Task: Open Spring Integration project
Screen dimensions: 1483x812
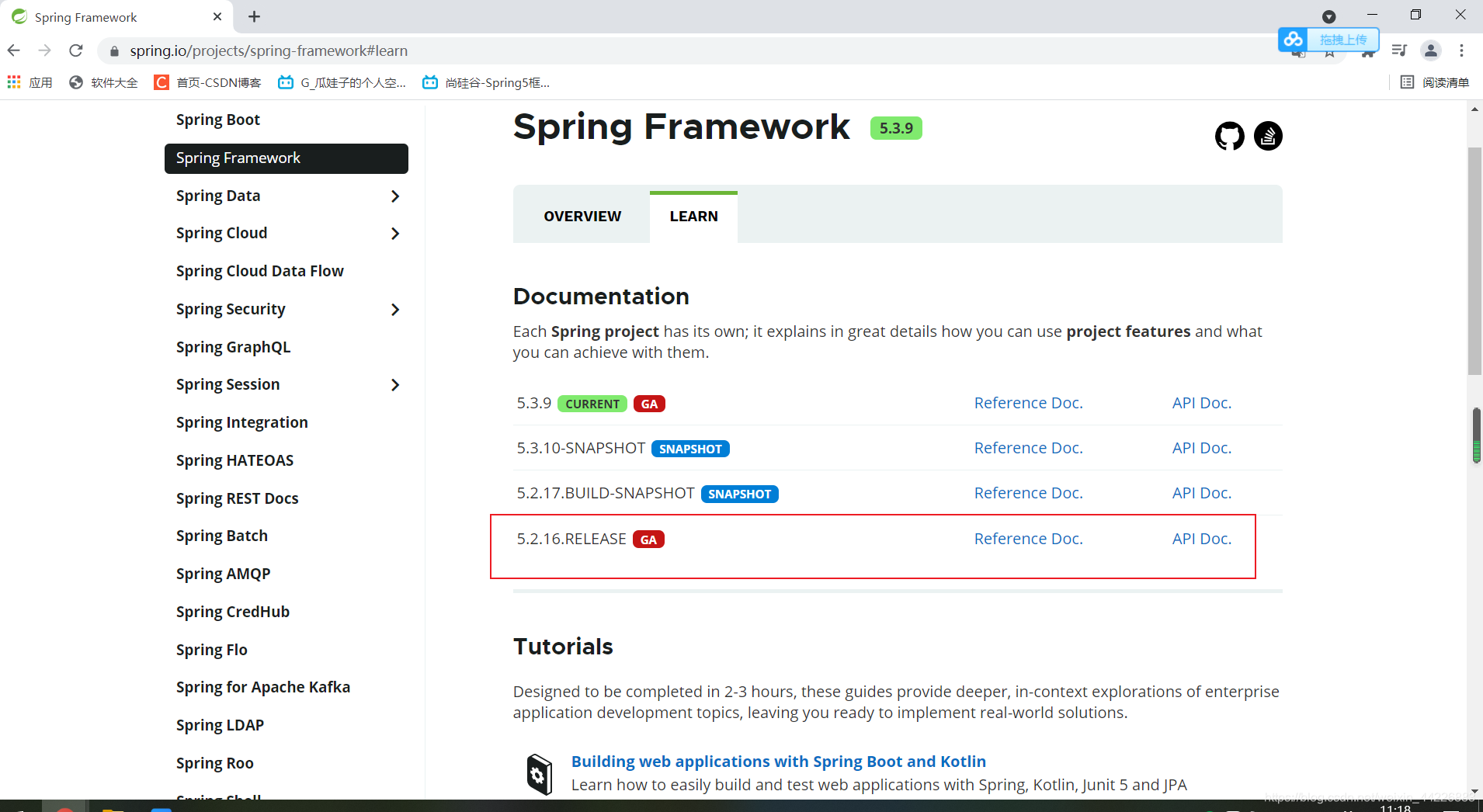Action: pos(242,422)
